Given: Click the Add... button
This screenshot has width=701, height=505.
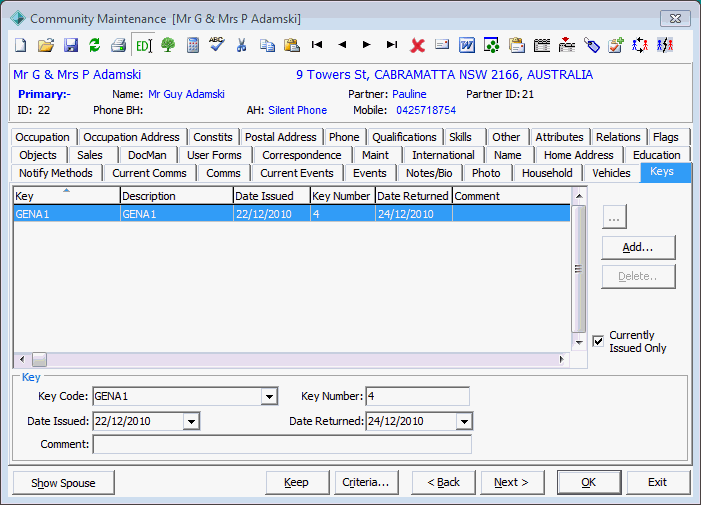Looking at the screenshot, I should [638, 247].
